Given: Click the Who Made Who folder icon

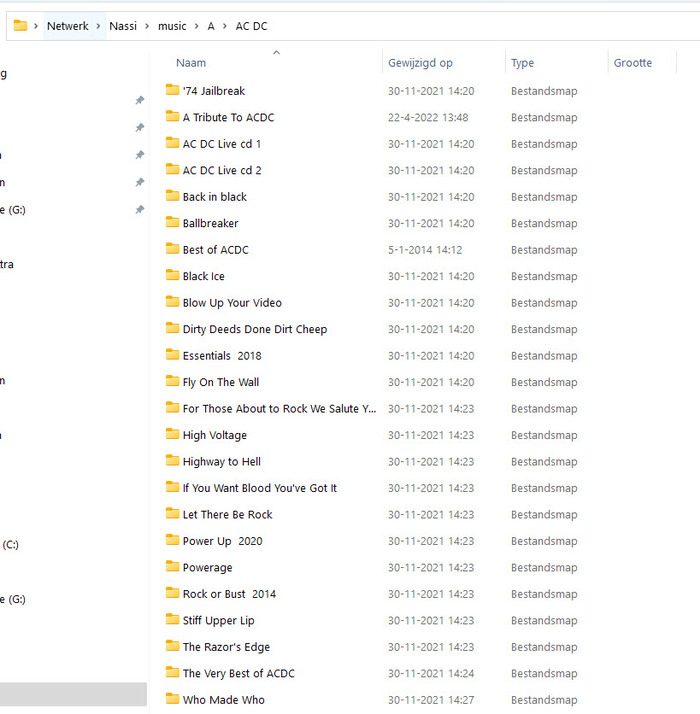Looking at the screenshot, I should click(172, 698).
